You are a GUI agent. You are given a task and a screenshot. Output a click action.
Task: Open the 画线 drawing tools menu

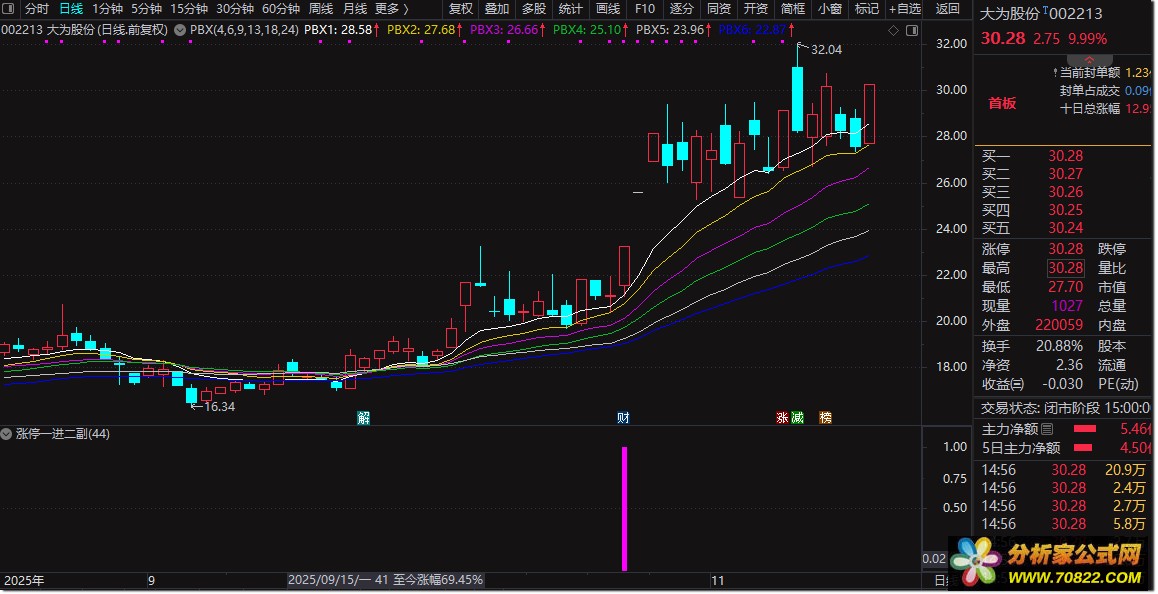pyautogui.click(x=608, y=9)
